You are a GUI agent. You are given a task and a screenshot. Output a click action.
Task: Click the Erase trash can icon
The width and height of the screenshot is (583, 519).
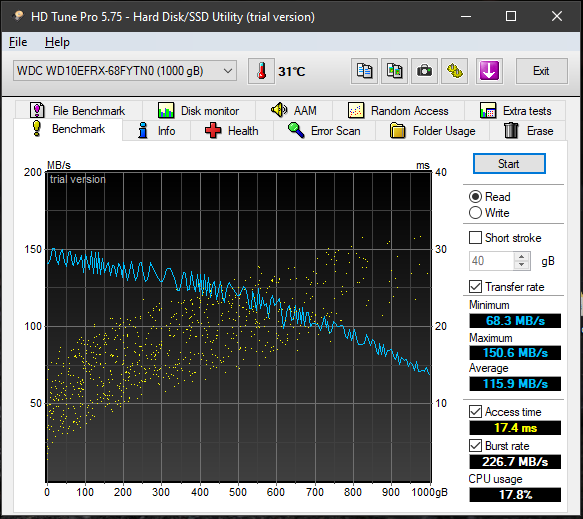[x=511, y=130]
